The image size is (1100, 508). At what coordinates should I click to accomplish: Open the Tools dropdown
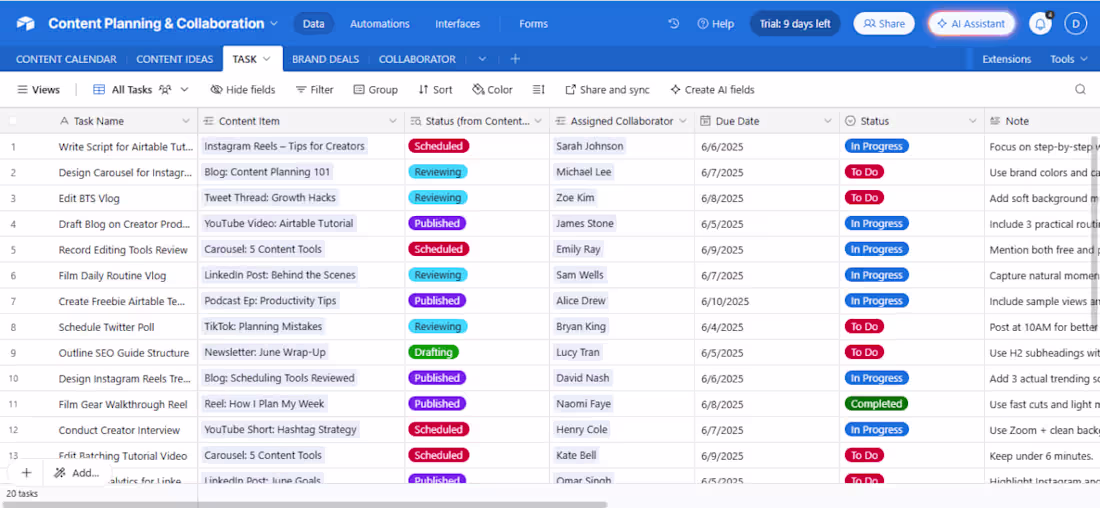[1067, 59]
